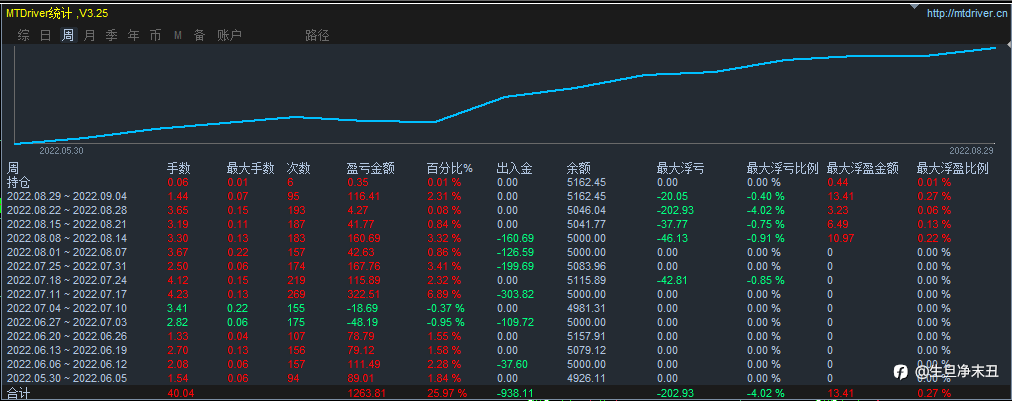Select the 2022.07.11 ~ 2022.07.17 week row
Viewport: 1012px width, 401px height.
point(506,294)
